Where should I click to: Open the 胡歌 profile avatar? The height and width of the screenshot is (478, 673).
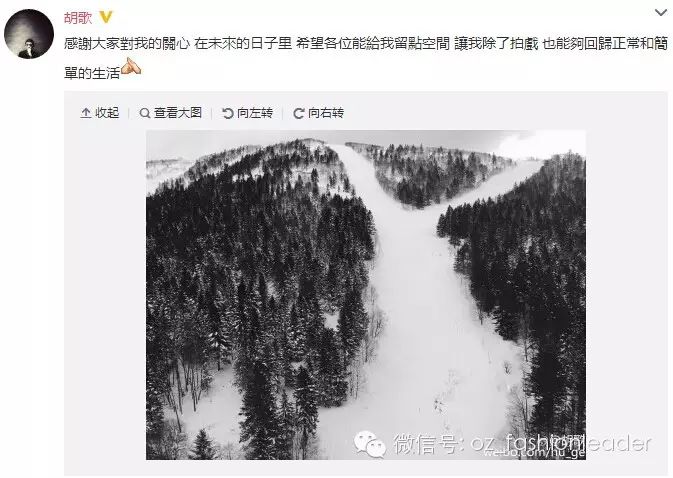pos(29,34)
